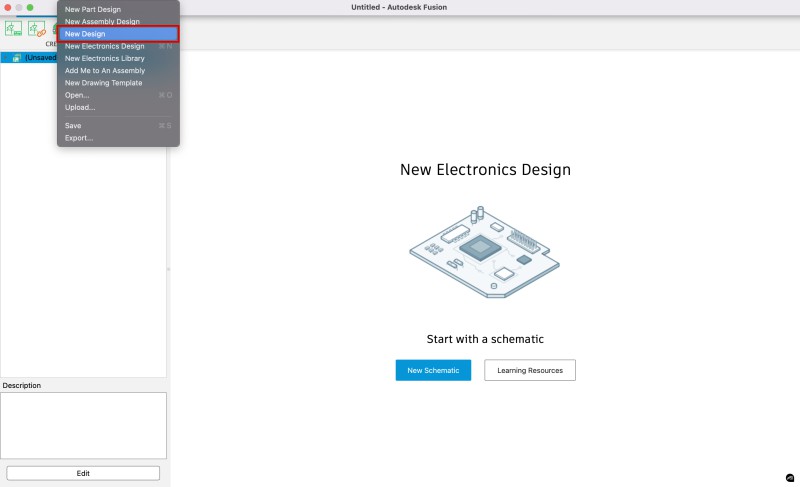Select Add Me to An Assembly
The height and width of the screenshot is (487, 800).
(x=118, y=70)
